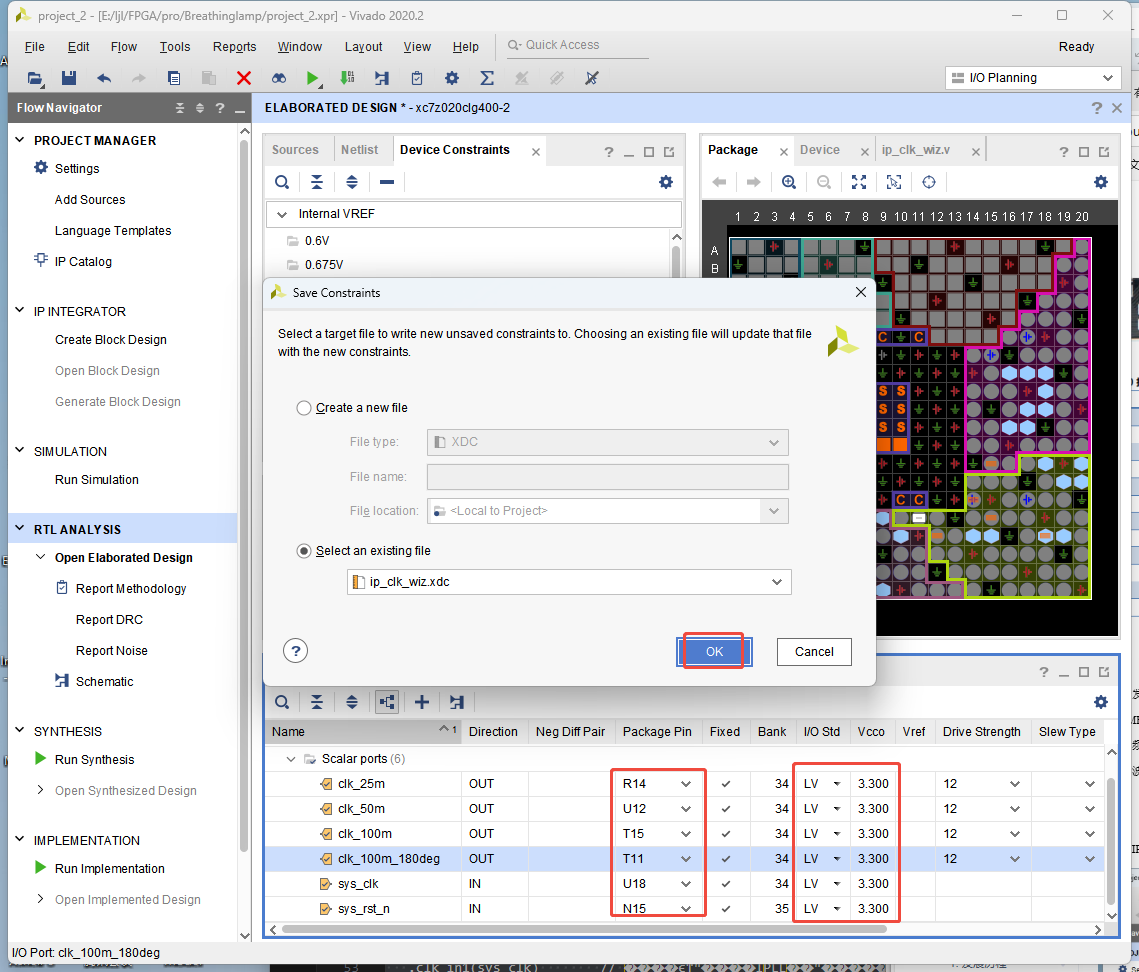Toggle Fixed checkmark for sys_rst_n row
The height and width of the screenshot is (972, 1139).
pyautogui.click(x=725, y=909)
